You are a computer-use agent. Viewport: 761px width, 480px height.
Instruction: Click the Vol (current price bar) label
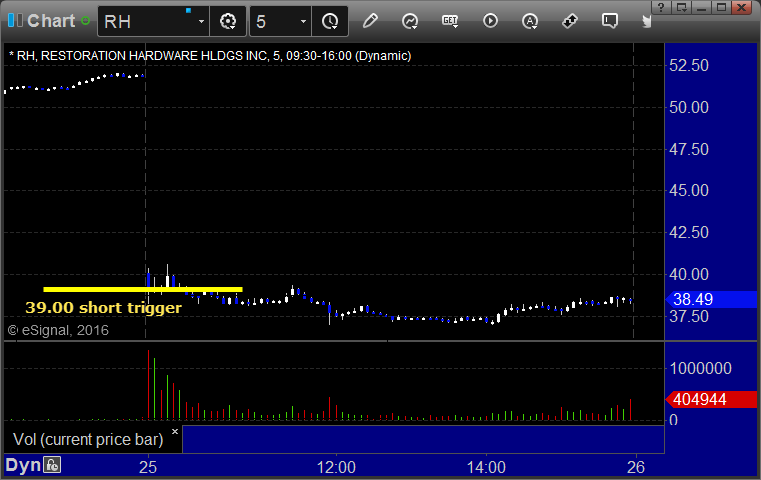pos(88,440)
